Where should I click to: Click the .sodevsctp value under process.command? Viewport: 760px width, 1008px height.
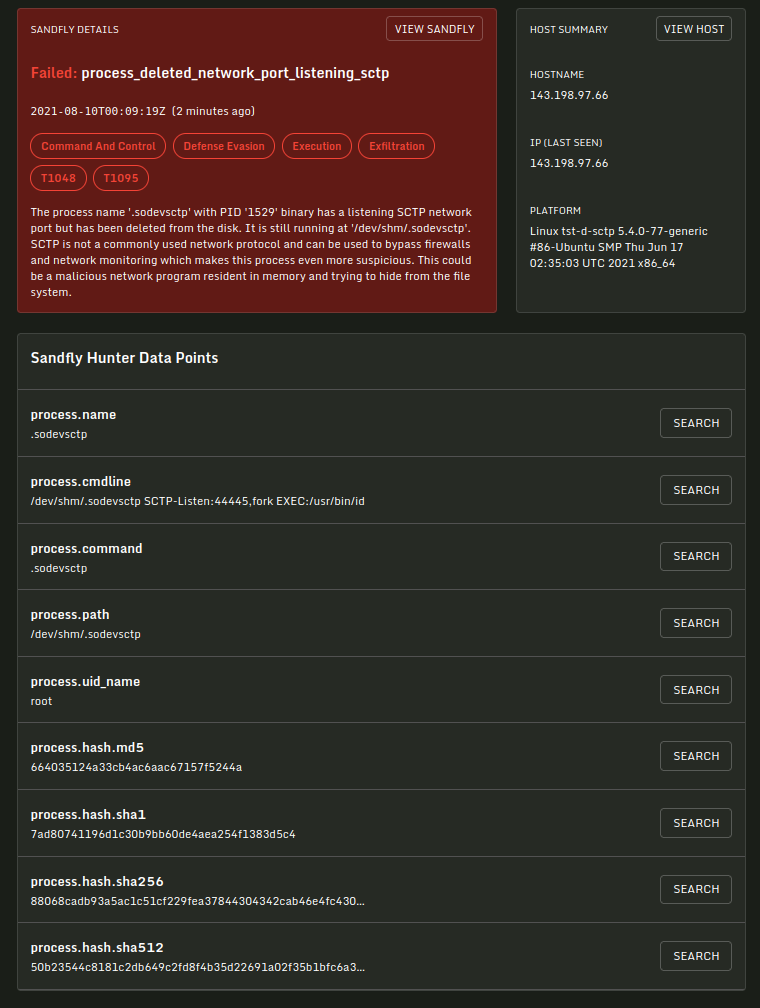(59, 568)
